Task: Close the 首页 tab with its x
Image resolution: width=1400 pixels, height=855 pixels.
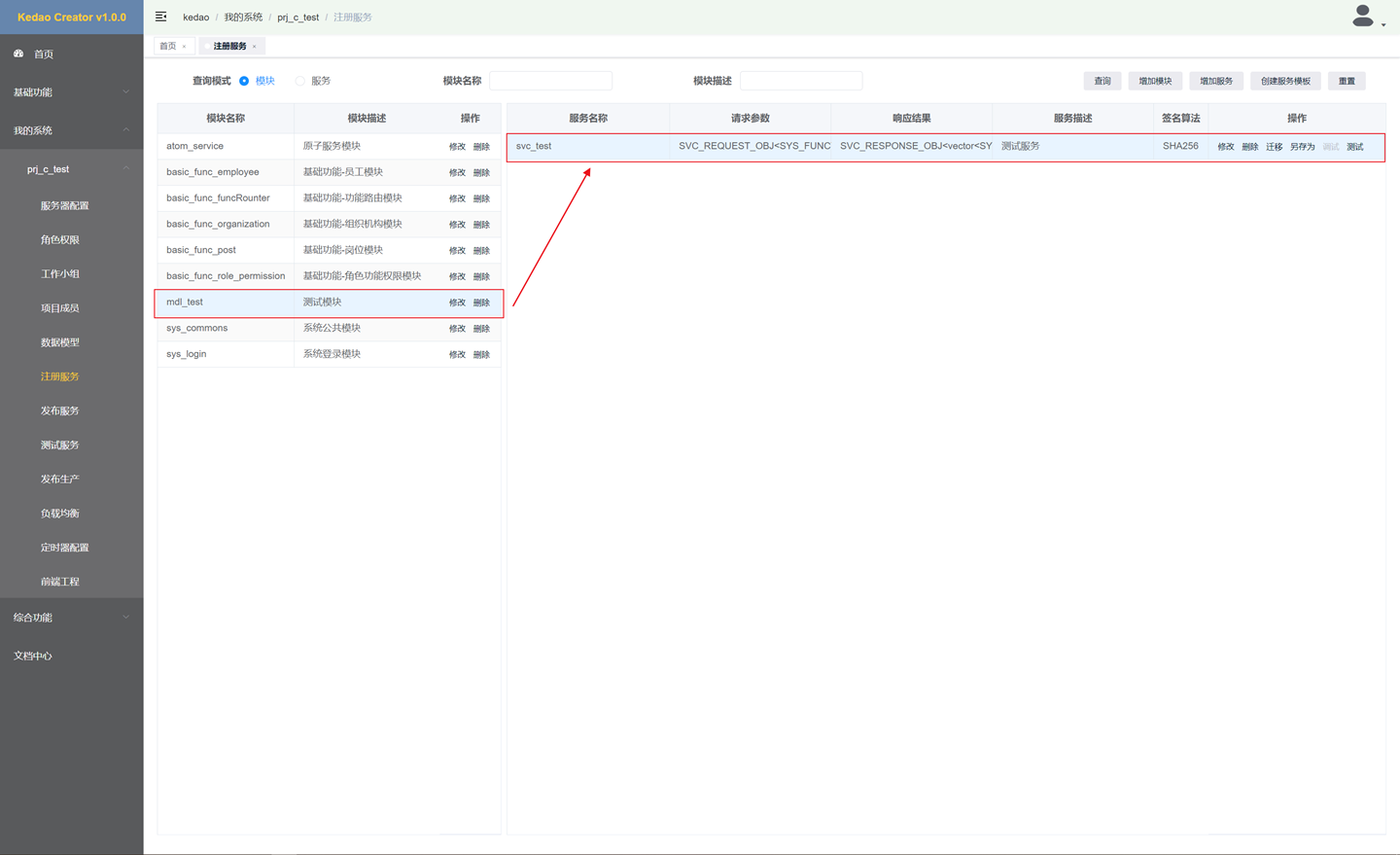Action: pos(184,47)
